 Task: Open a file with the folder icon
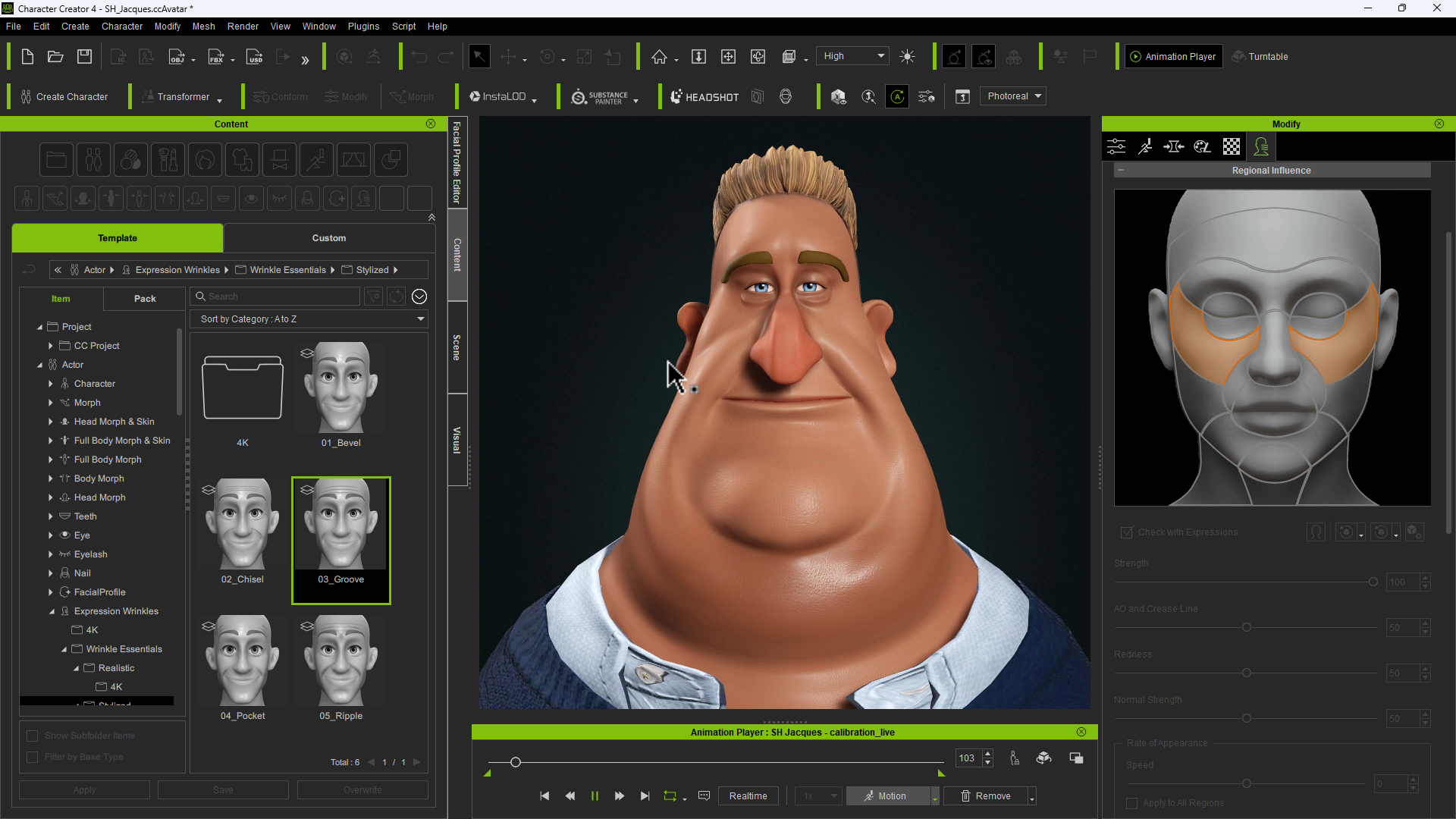tap(55, 57)
